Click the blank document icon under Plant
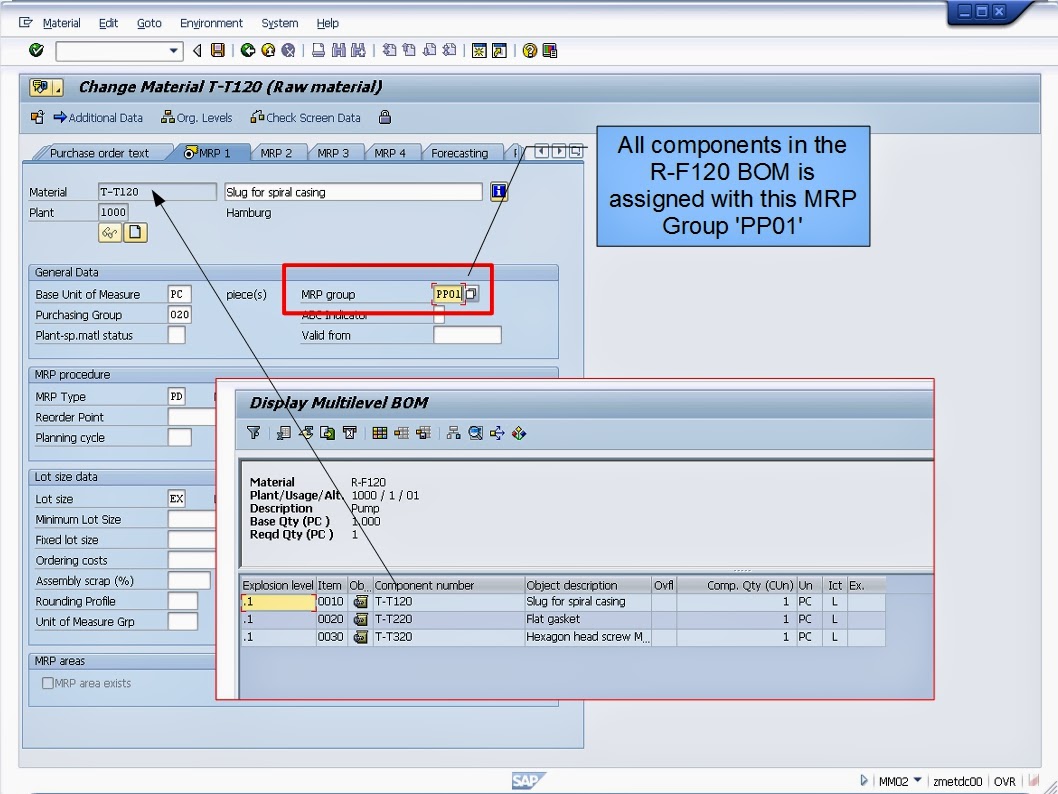1058x794 pixels. click(x=135, y=233)
